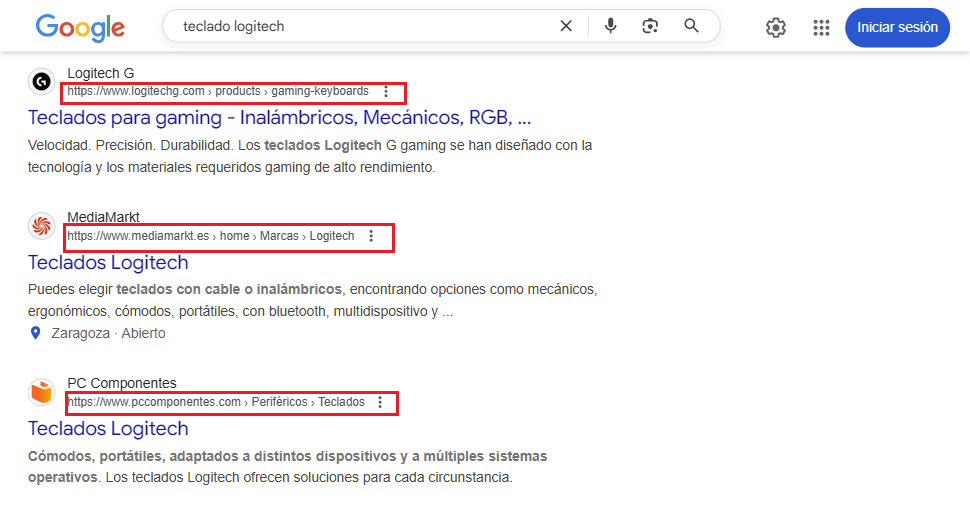The height and width of the screenshot is (510, 970).
Task: Open the settings gear icon
Action: pos(776,28)
